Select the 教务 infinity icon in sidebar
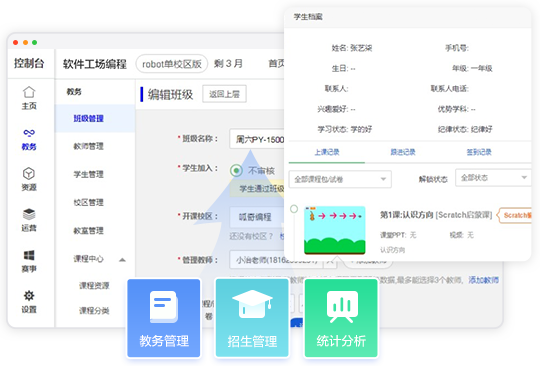The image size is (540, 366). click(29, 133)
